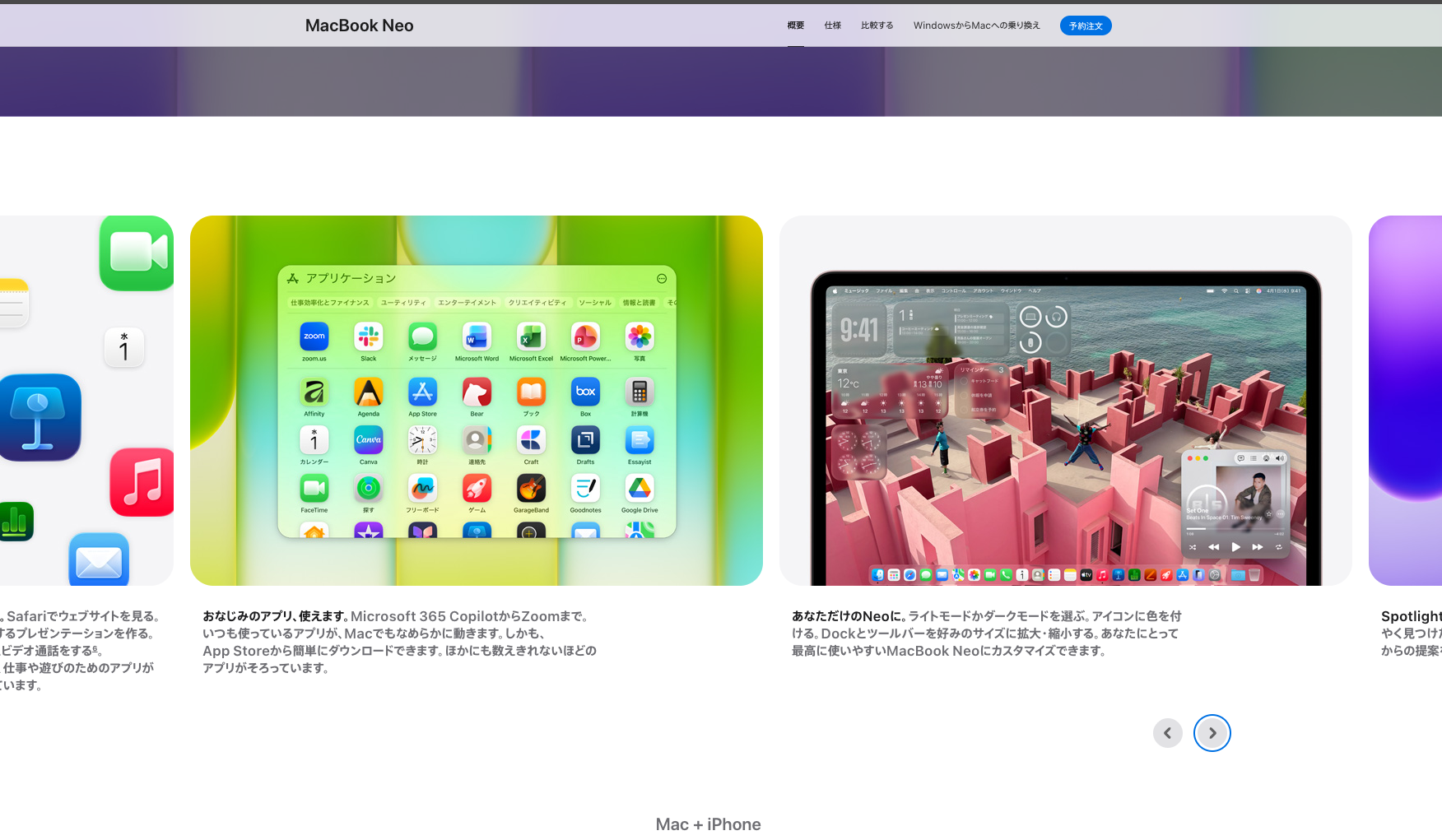
Task: Open more options in アプリケーション panel
Action: point(662,279)
